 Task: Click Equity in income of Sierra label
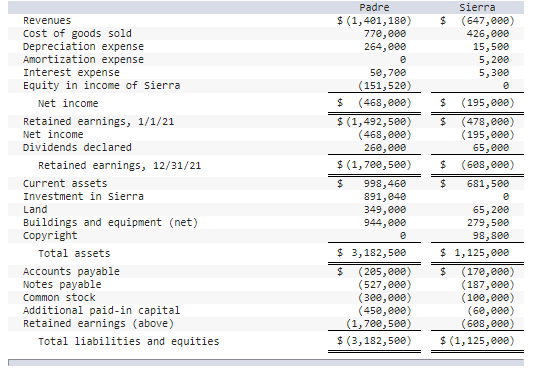101,86
